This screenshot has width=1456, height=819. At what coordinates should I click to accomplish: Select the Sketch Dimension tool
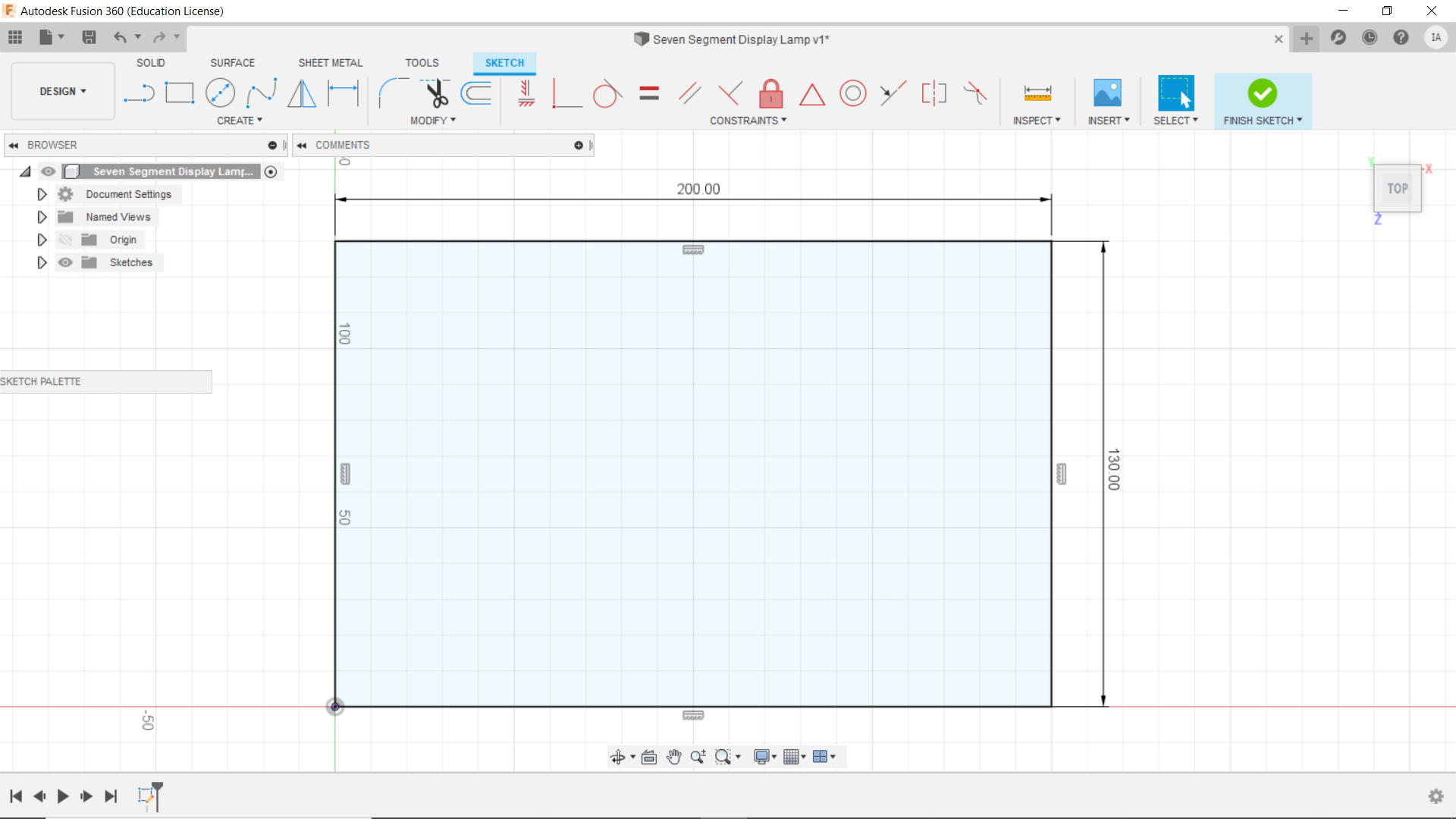pyautogui.click(x=343, y=93)
